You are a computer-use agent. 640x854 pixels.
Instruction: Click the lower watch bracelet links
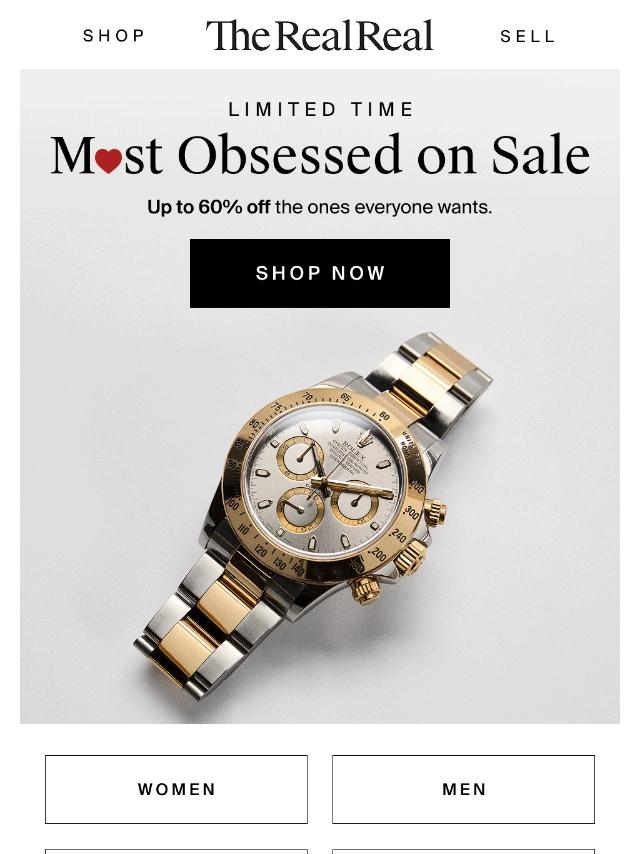pos(207,626)
